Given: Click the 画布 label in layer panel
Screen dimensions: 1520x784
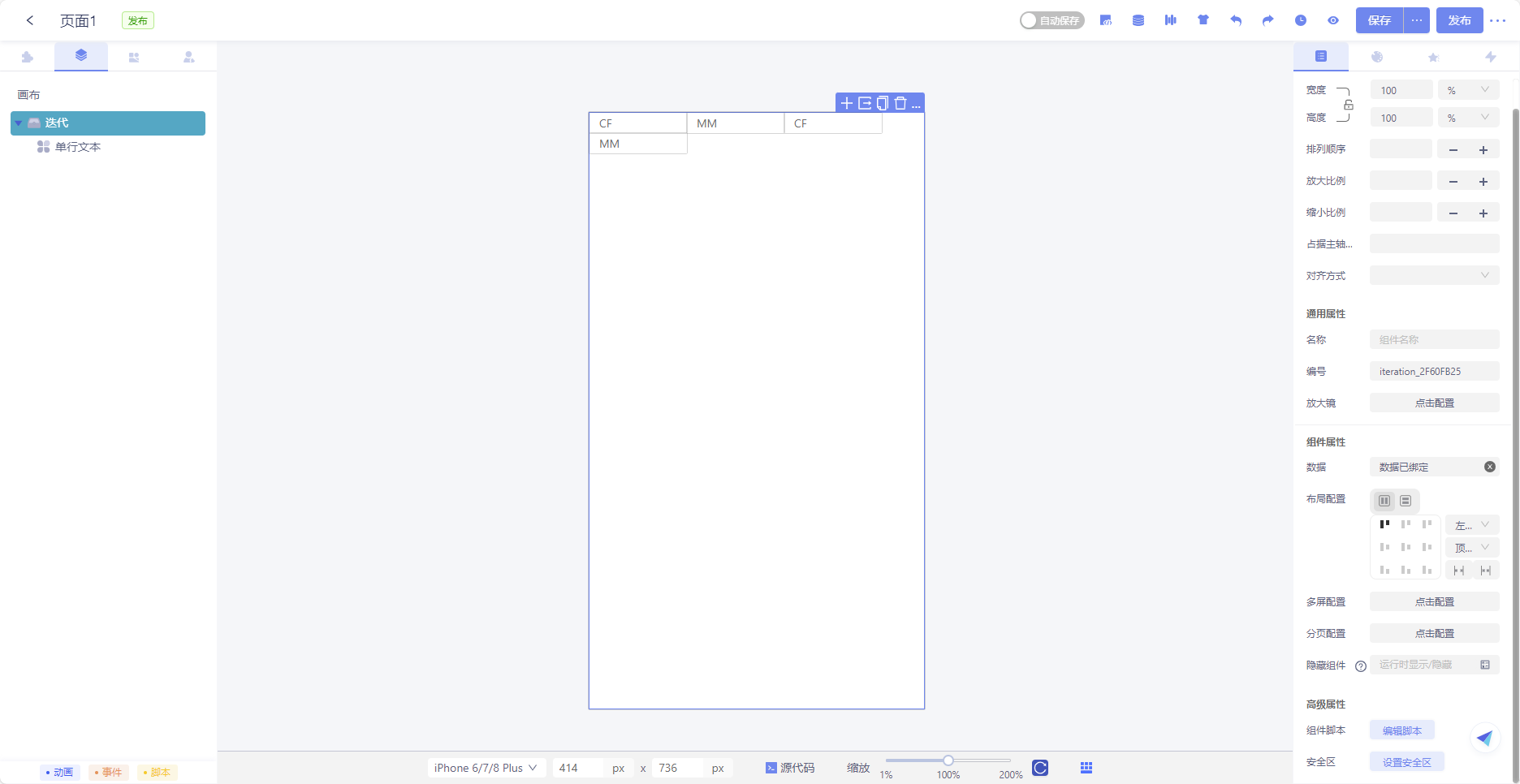Looking at the screenshot, I should click(29, 95).
